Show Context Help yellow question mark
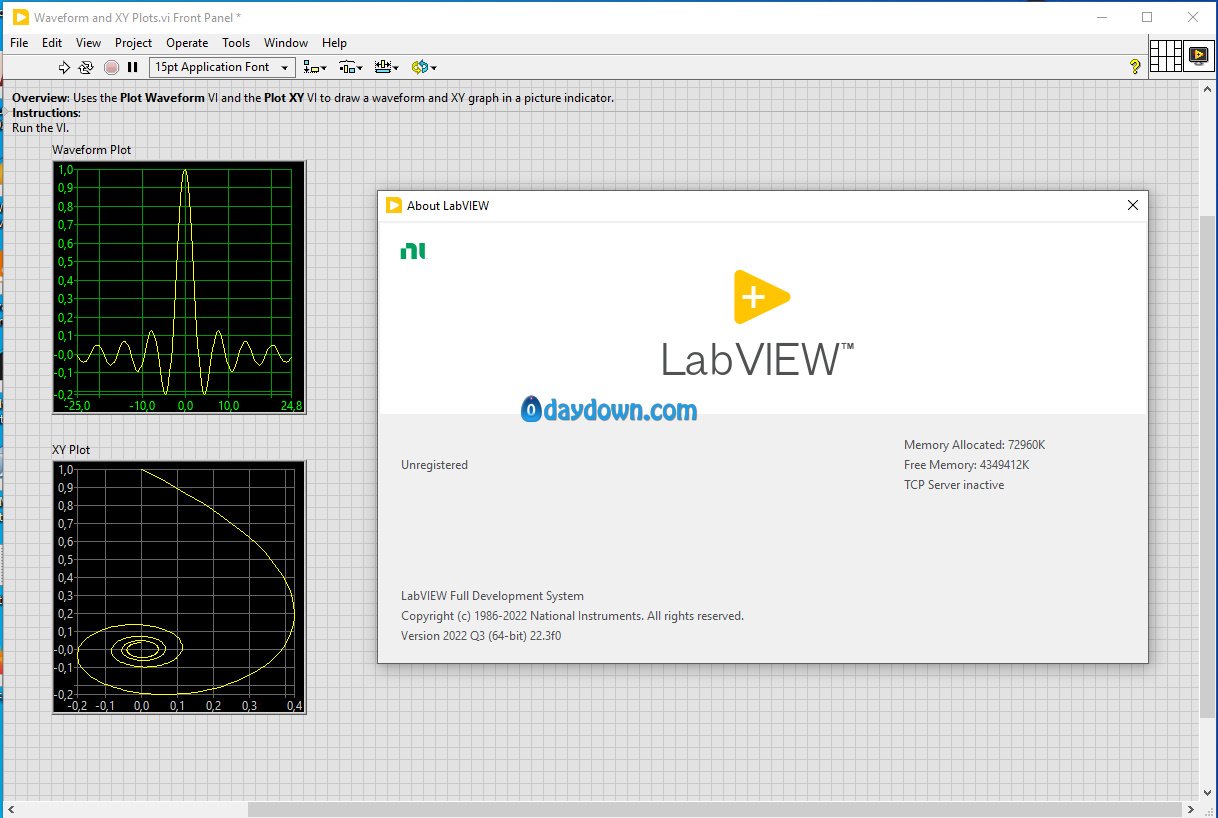This screenshot has width=1218, height=818. (1135, 67)
